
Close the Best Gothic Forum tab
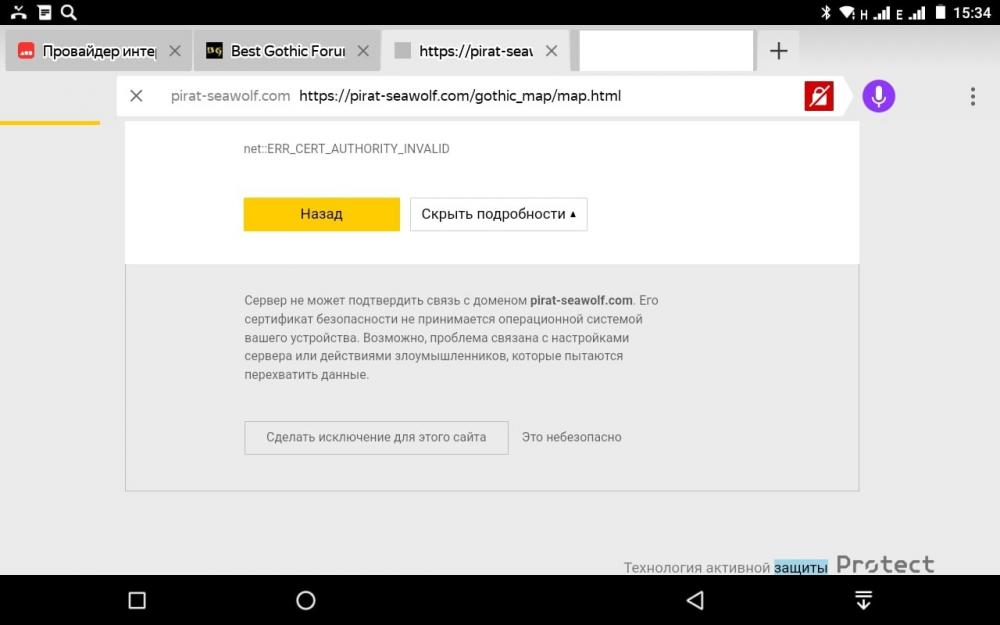pos(363,51)
